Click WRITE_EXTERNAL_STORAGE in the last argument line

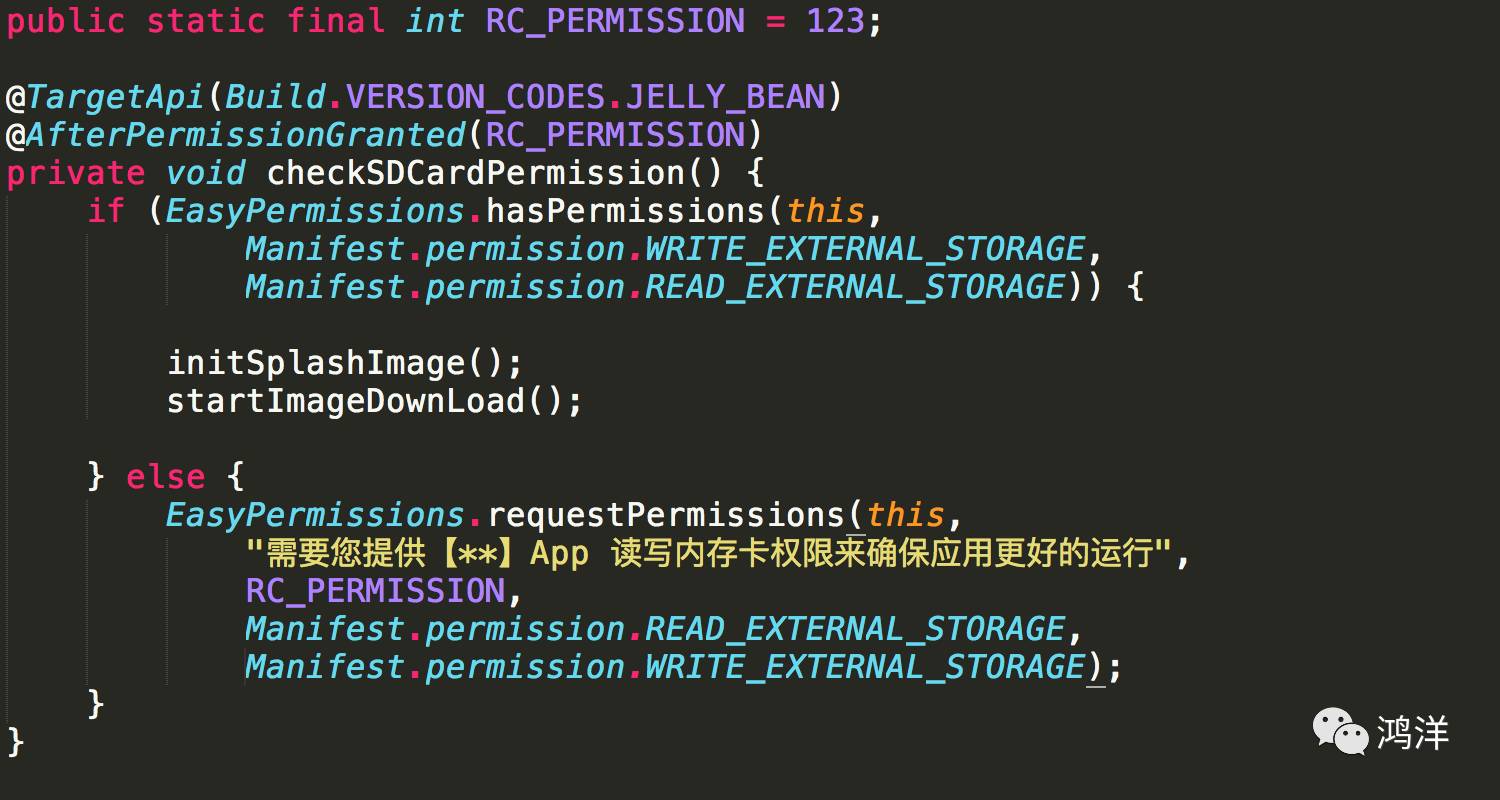coord(865,667)
